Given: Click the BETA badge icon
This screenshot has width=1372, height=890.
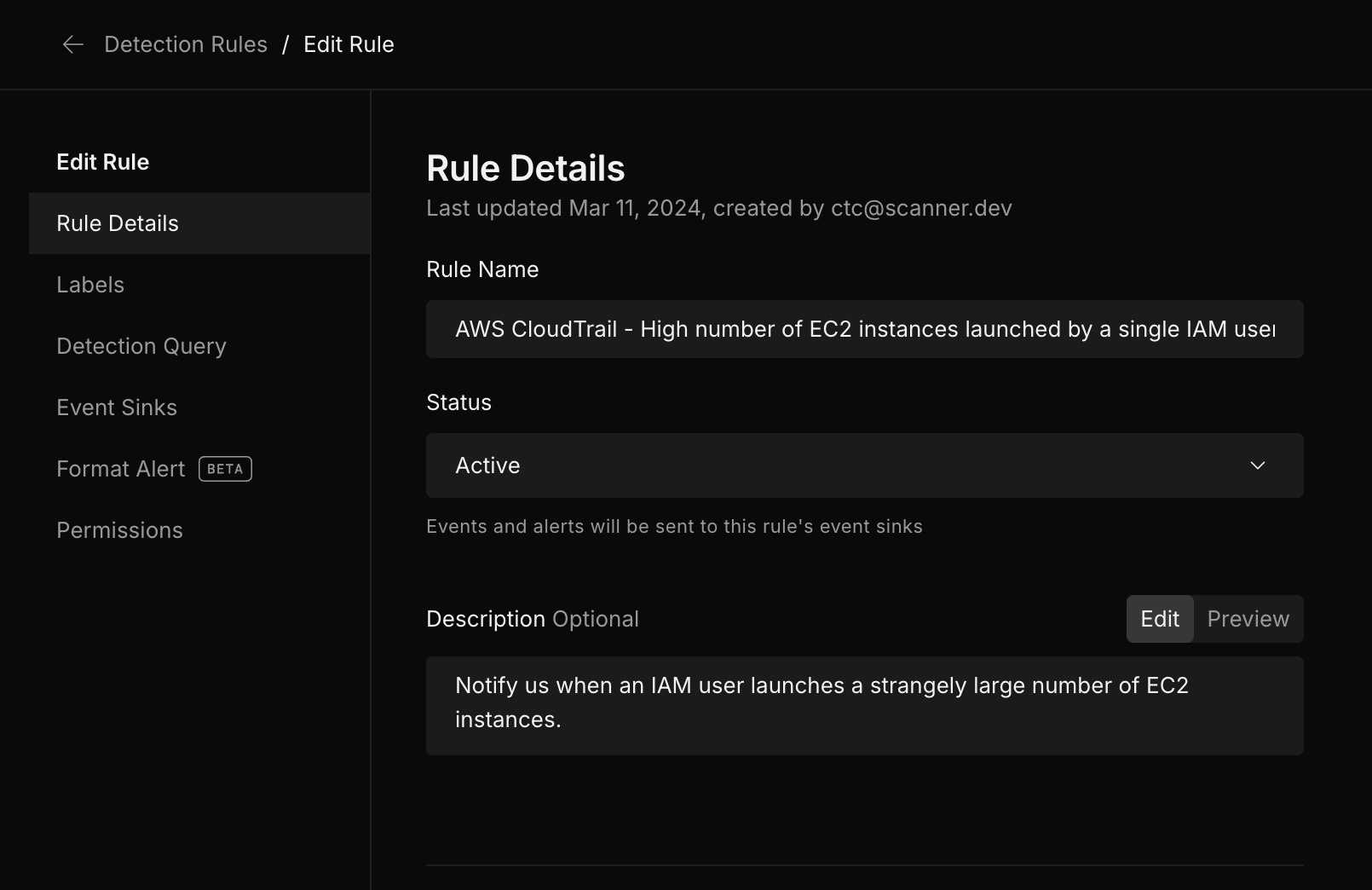Looking at the screenshot, I should 225,469.
